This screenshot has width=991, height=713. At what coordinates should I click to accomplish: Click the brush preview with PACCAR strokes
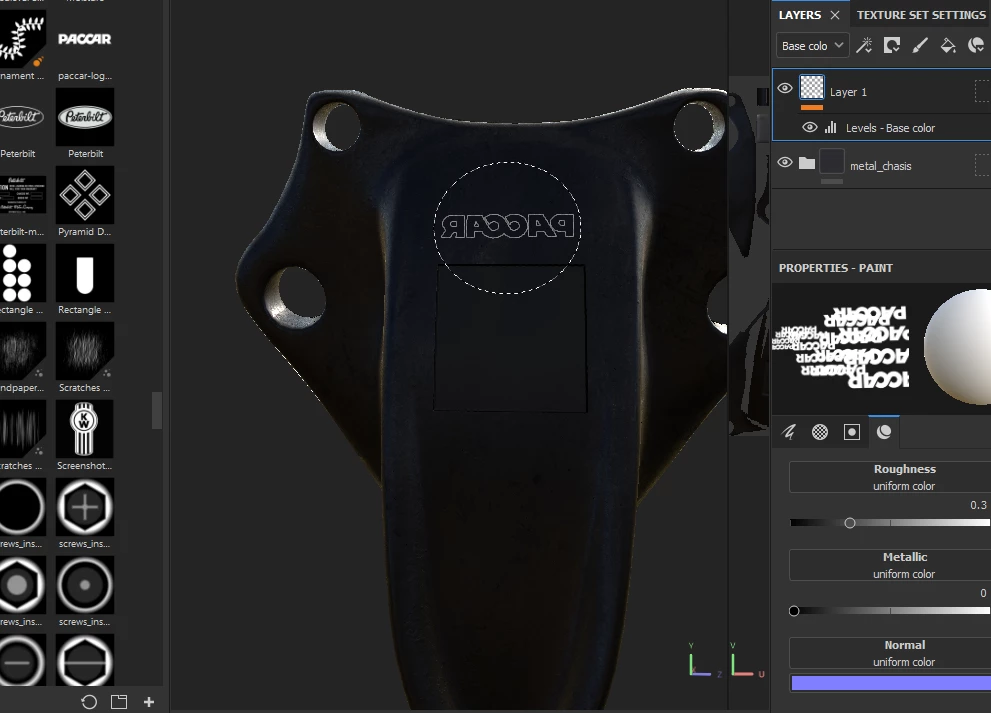(x=841, y=346)
